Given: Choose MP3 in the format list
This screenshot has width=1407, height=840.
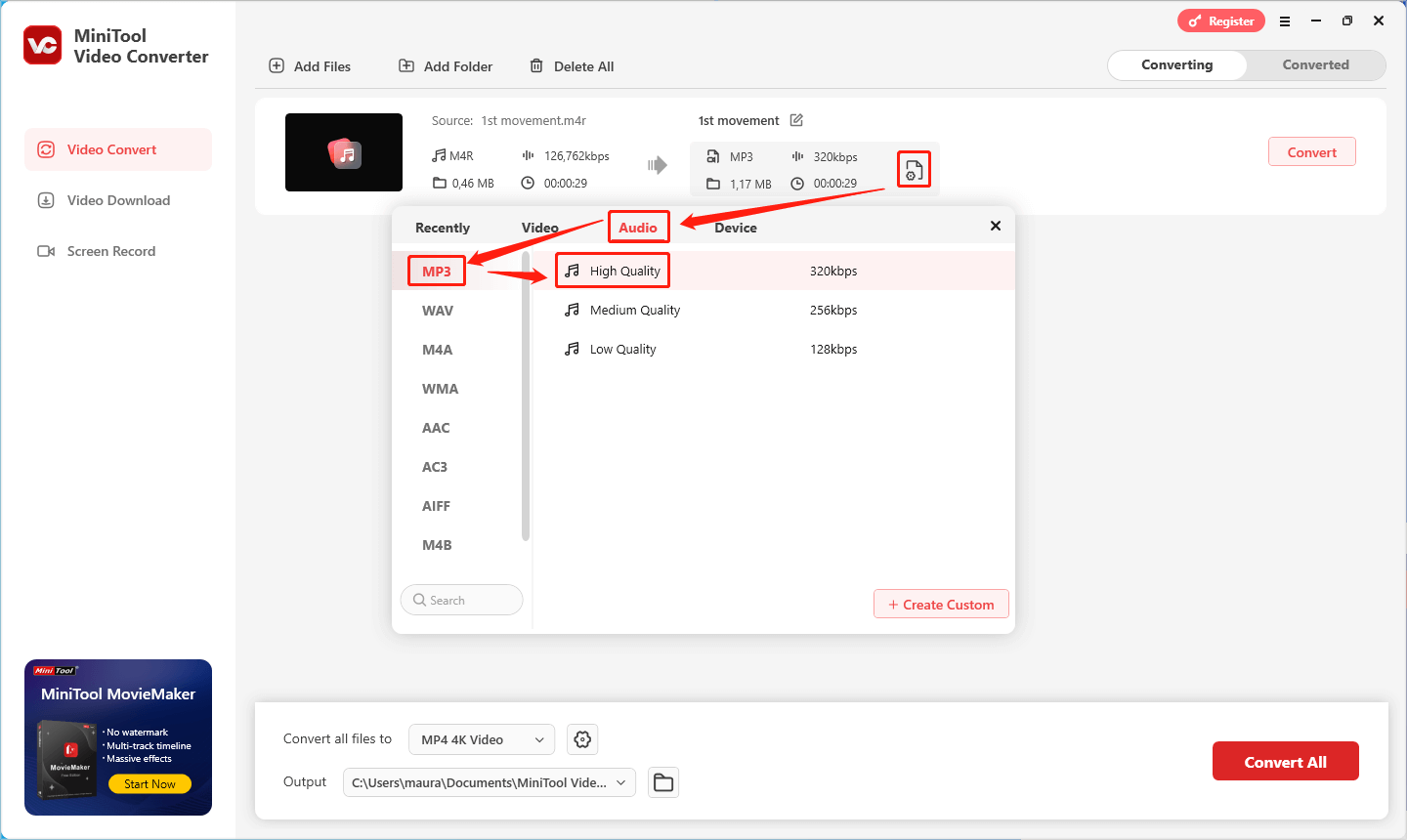Looking at the screenshot, I should tap(437, 272).
